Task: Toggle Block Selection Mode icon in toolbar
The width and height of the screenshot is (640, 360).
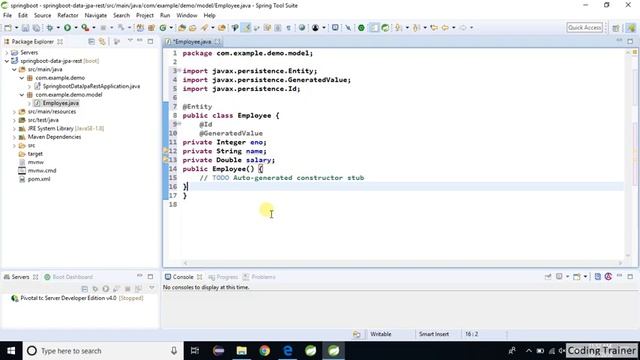Action: click(x=278, y=28)
